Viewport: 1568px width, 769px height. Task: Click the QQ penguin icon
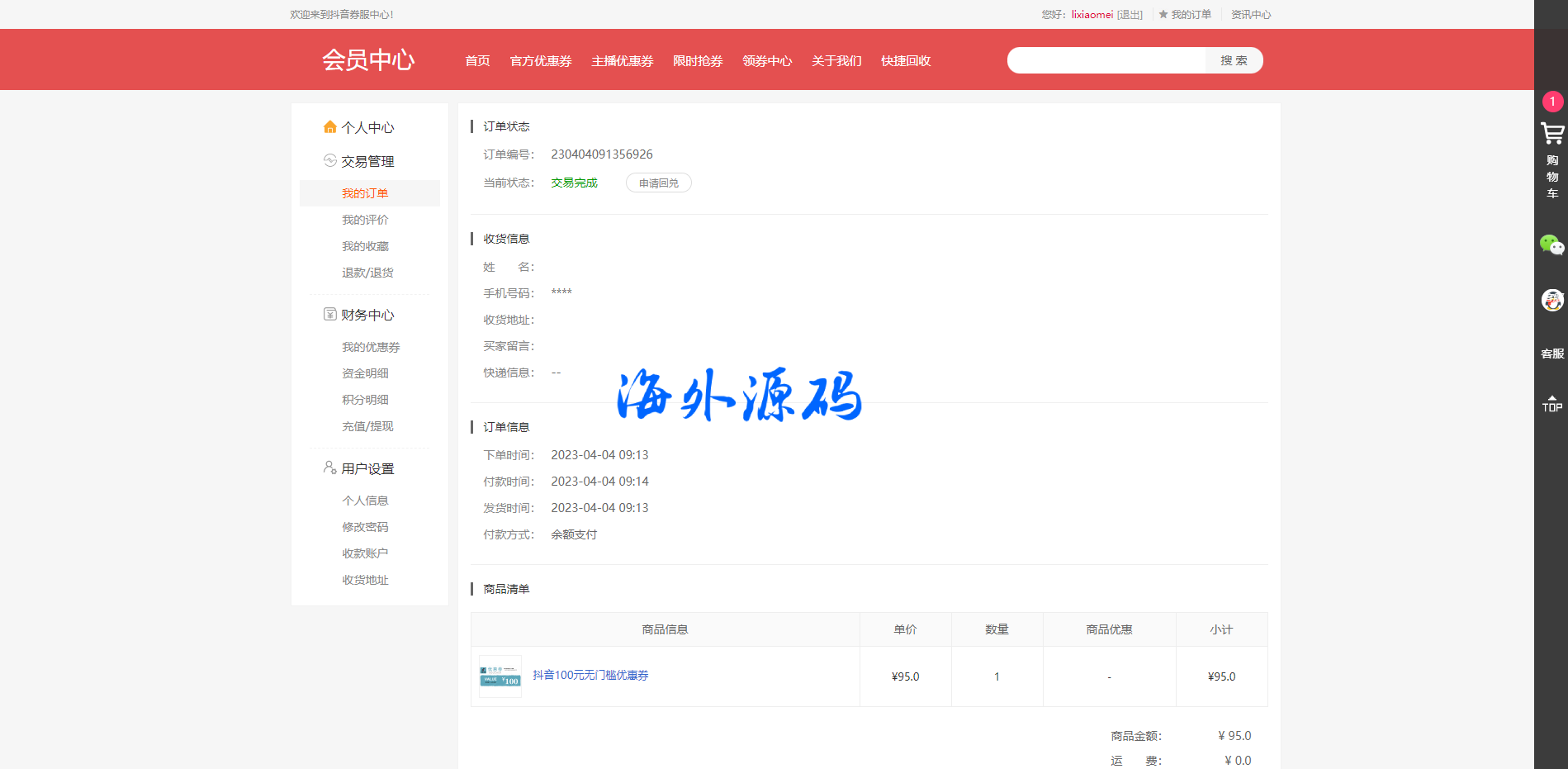coord(1551,300)
